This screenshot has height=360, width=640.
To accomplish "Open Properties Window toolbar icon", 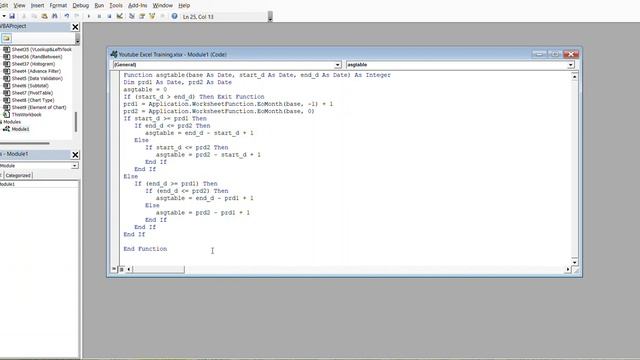I will tap(142, 16).
